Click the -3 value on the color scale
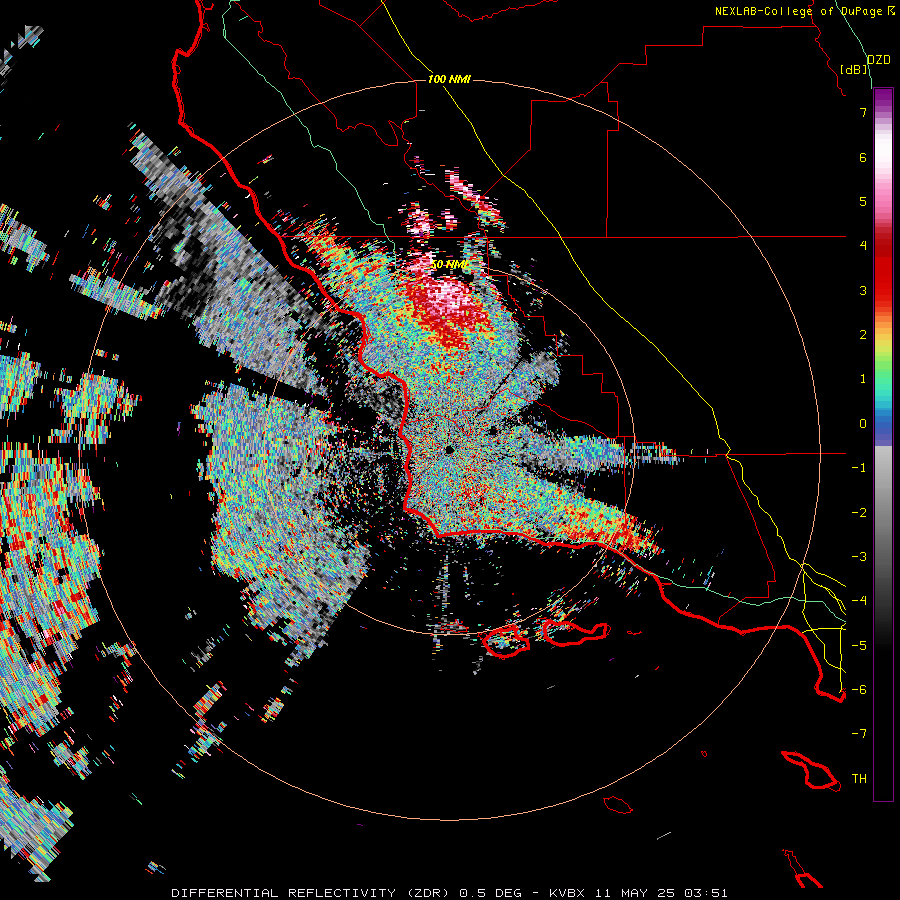900x900 pixels. click(x=859, y=557)
